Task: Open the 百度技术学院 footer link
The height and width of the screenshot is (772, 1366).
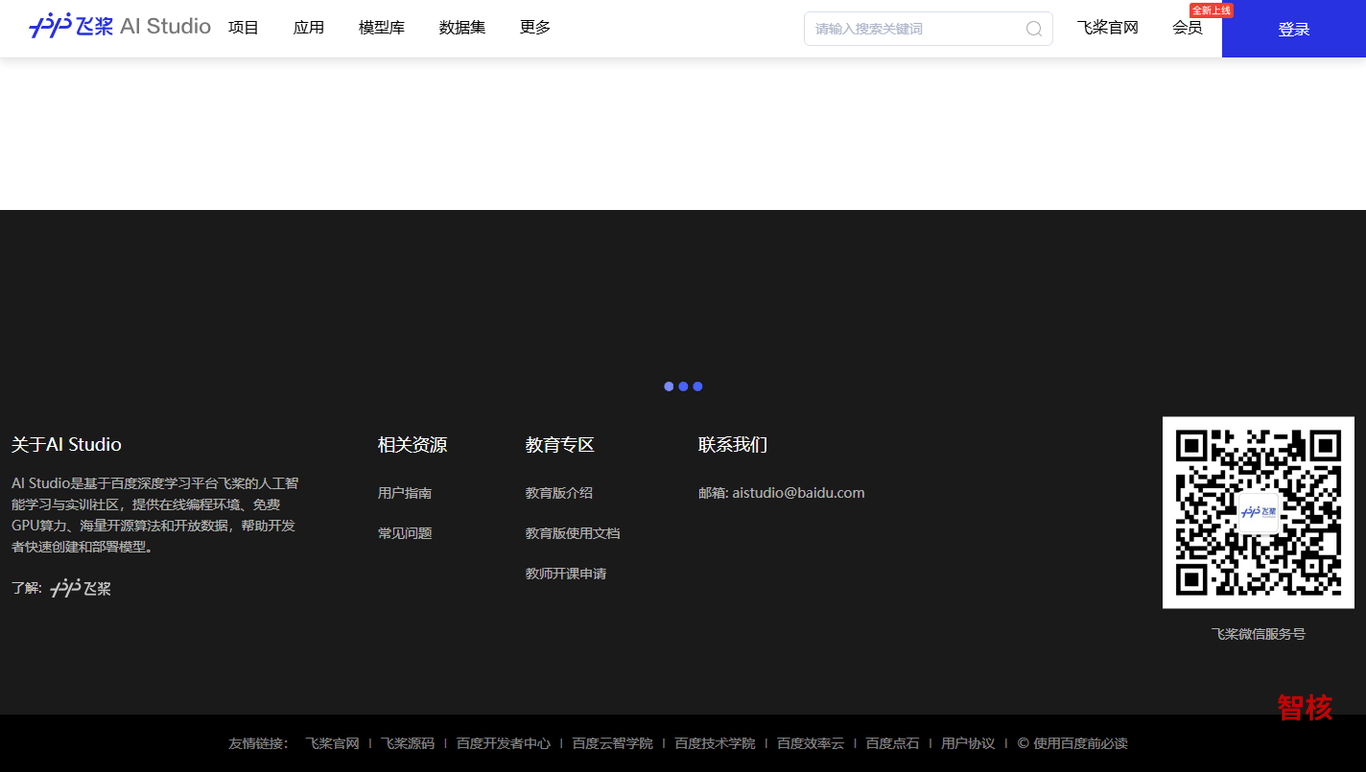Action: click(715, 744)
